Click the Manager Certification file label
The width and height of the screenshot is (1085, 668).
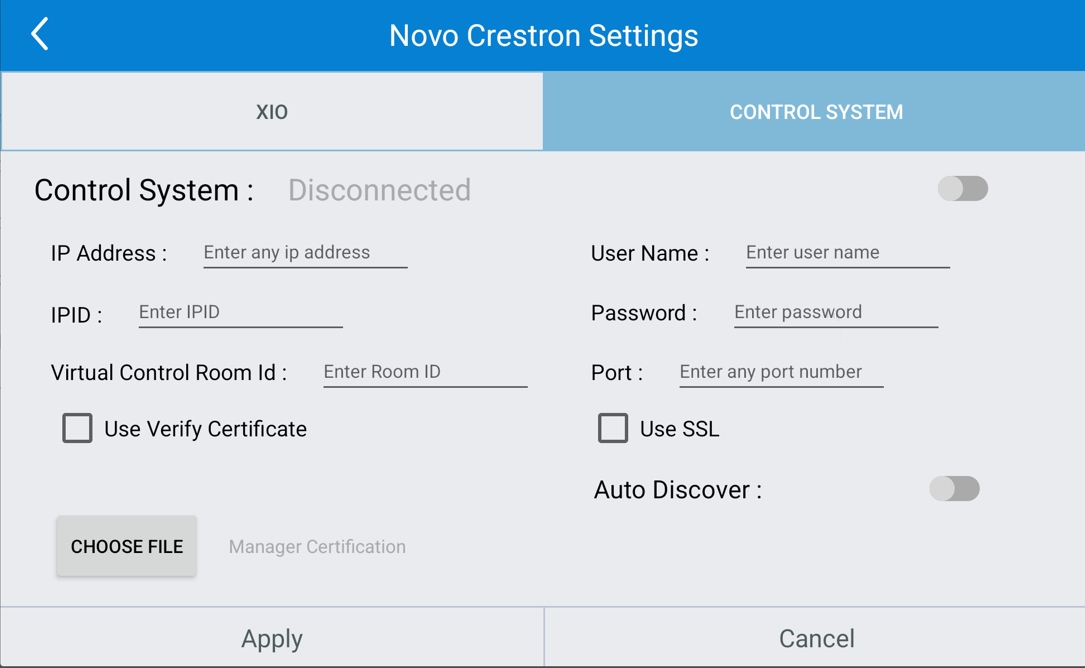317,547
